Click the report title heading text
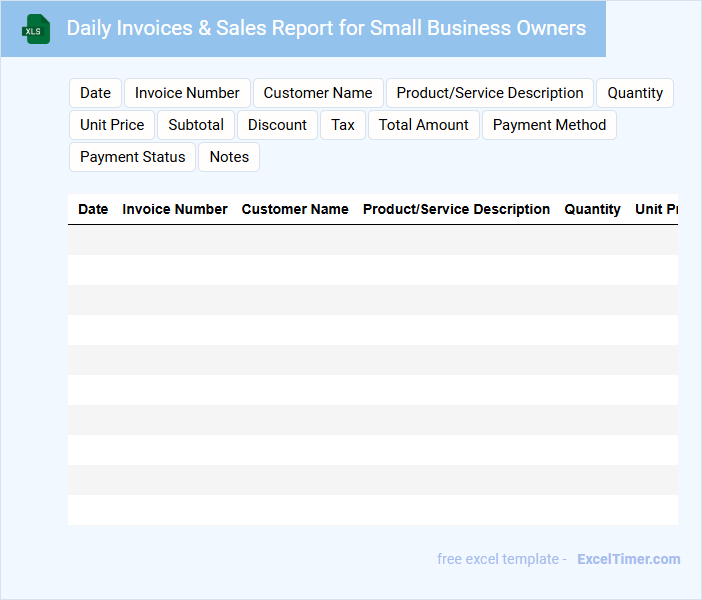 [x=326, y=28]
